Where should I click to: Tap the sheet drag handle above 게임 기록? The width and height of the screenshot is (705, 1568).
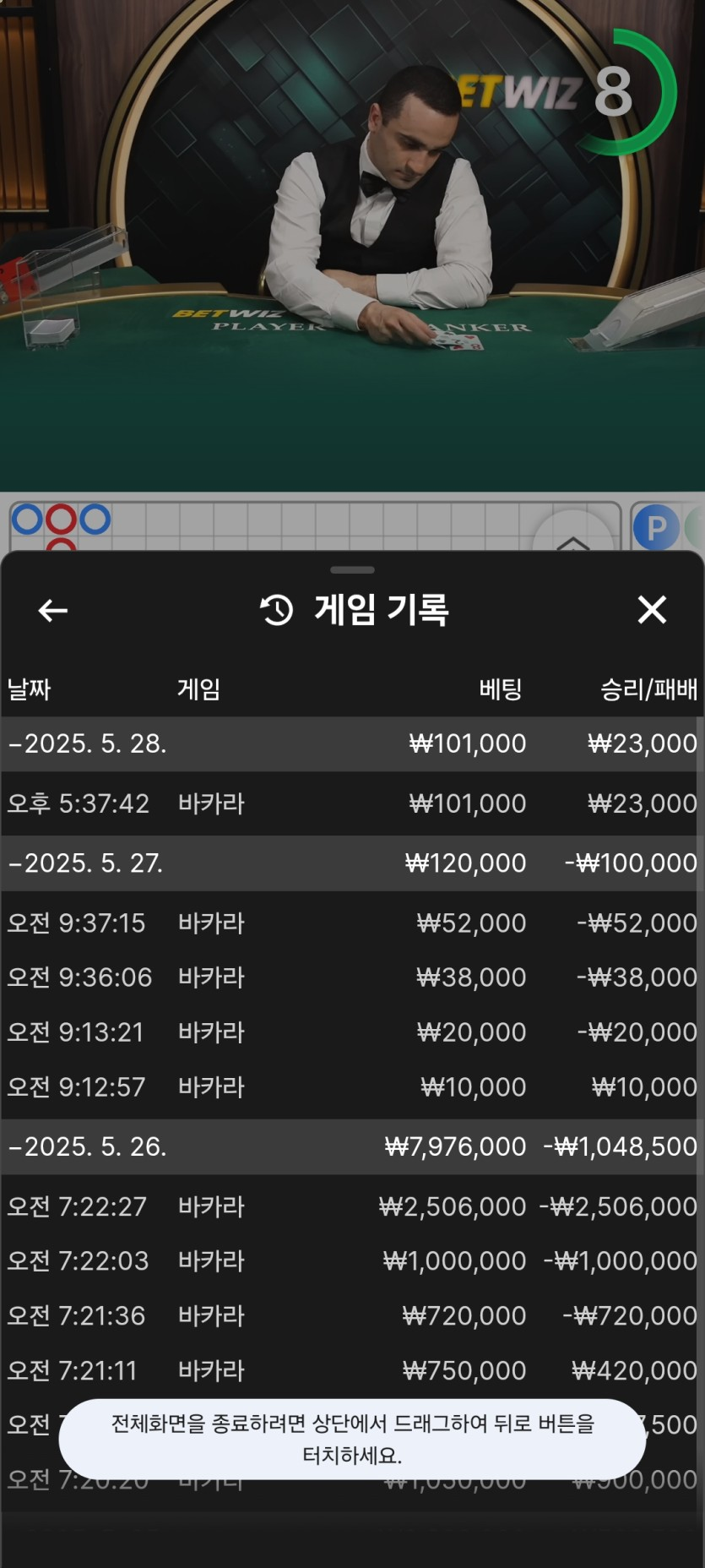click(352, 570)
